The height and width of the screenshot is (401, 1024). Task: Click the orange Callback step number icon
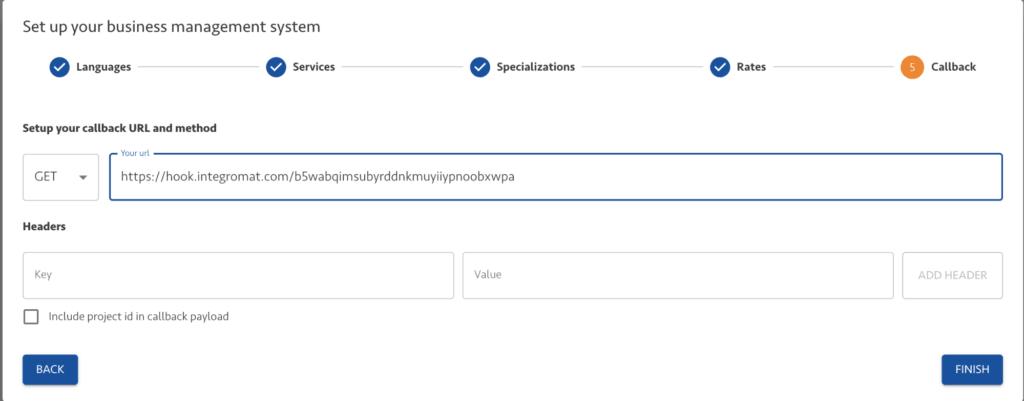(x=911, y=67)
